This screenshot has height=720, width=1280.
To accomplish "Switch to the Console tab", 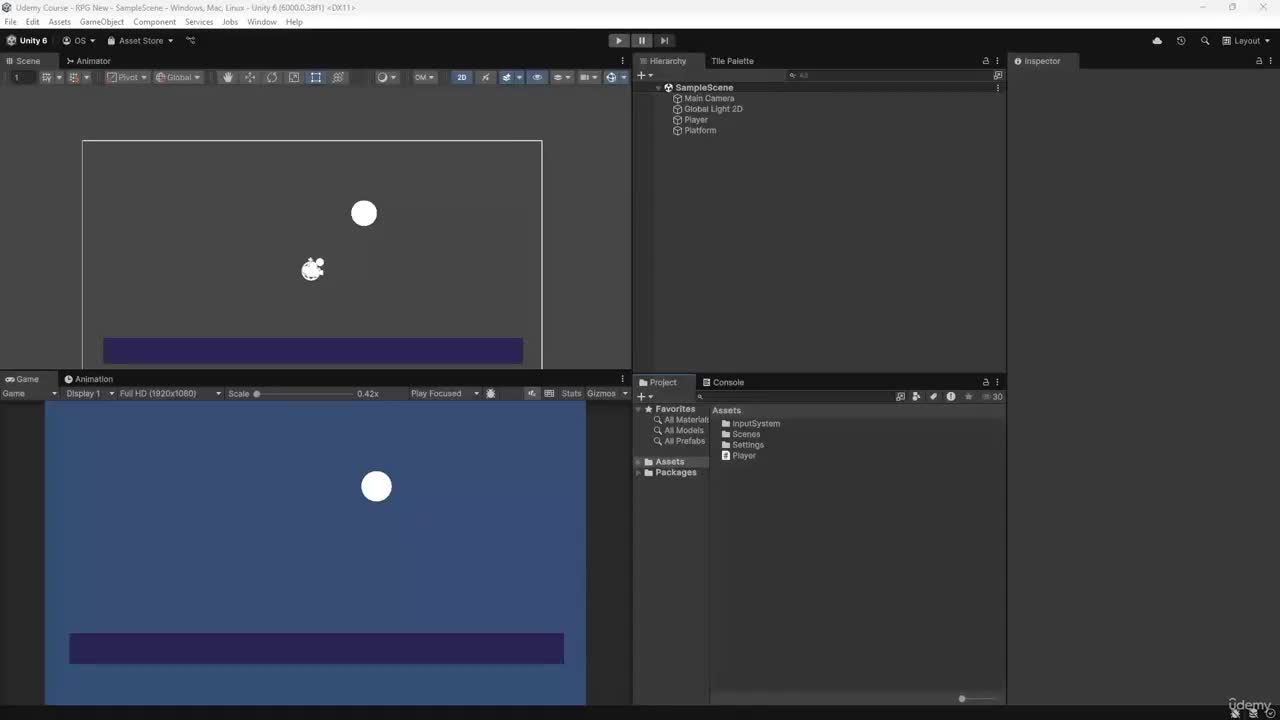I will pyautogui.click(x=723, y=382).
